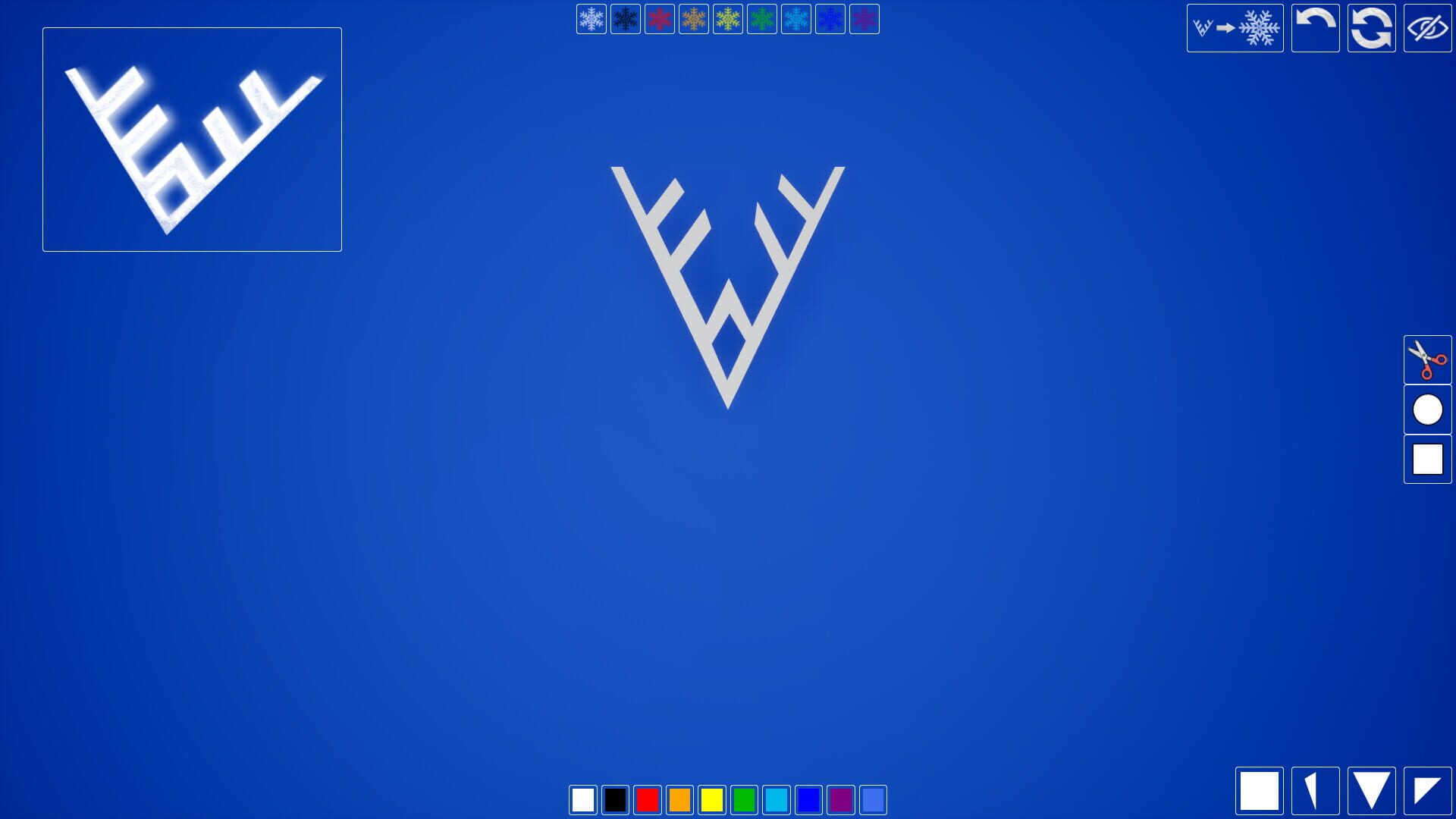Open the unfolded snowflake preview
This screenshot has height=819, width=1456.
[1235, 28]
